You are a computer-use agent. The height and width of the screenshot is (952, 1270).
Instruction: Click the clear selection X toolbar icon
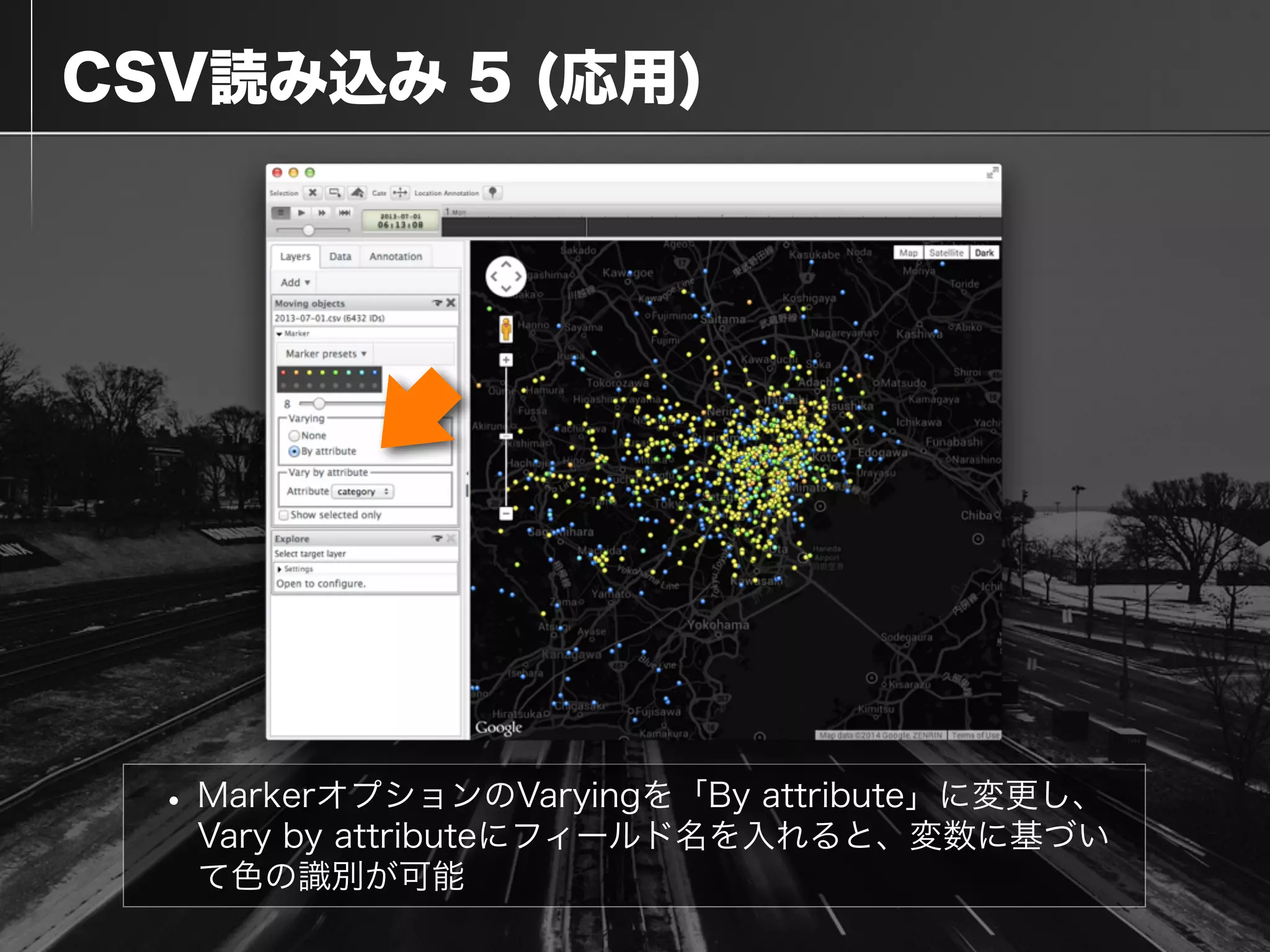point(313,193)
